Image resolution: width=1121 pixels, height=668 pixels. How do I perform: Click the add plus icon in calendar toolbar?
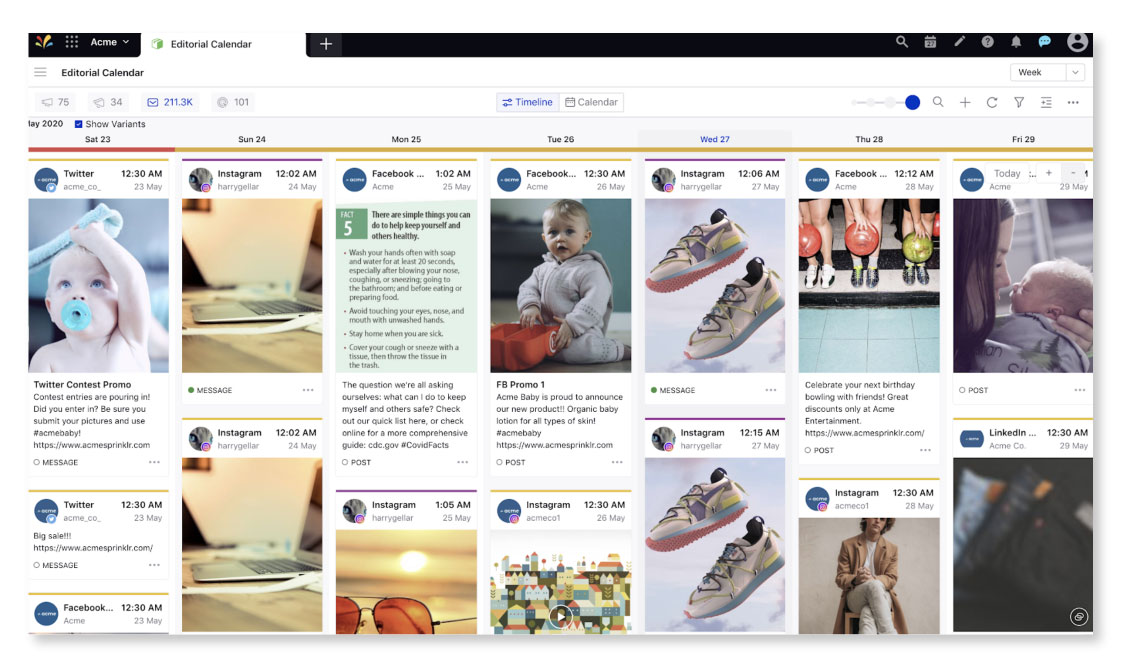965,102
